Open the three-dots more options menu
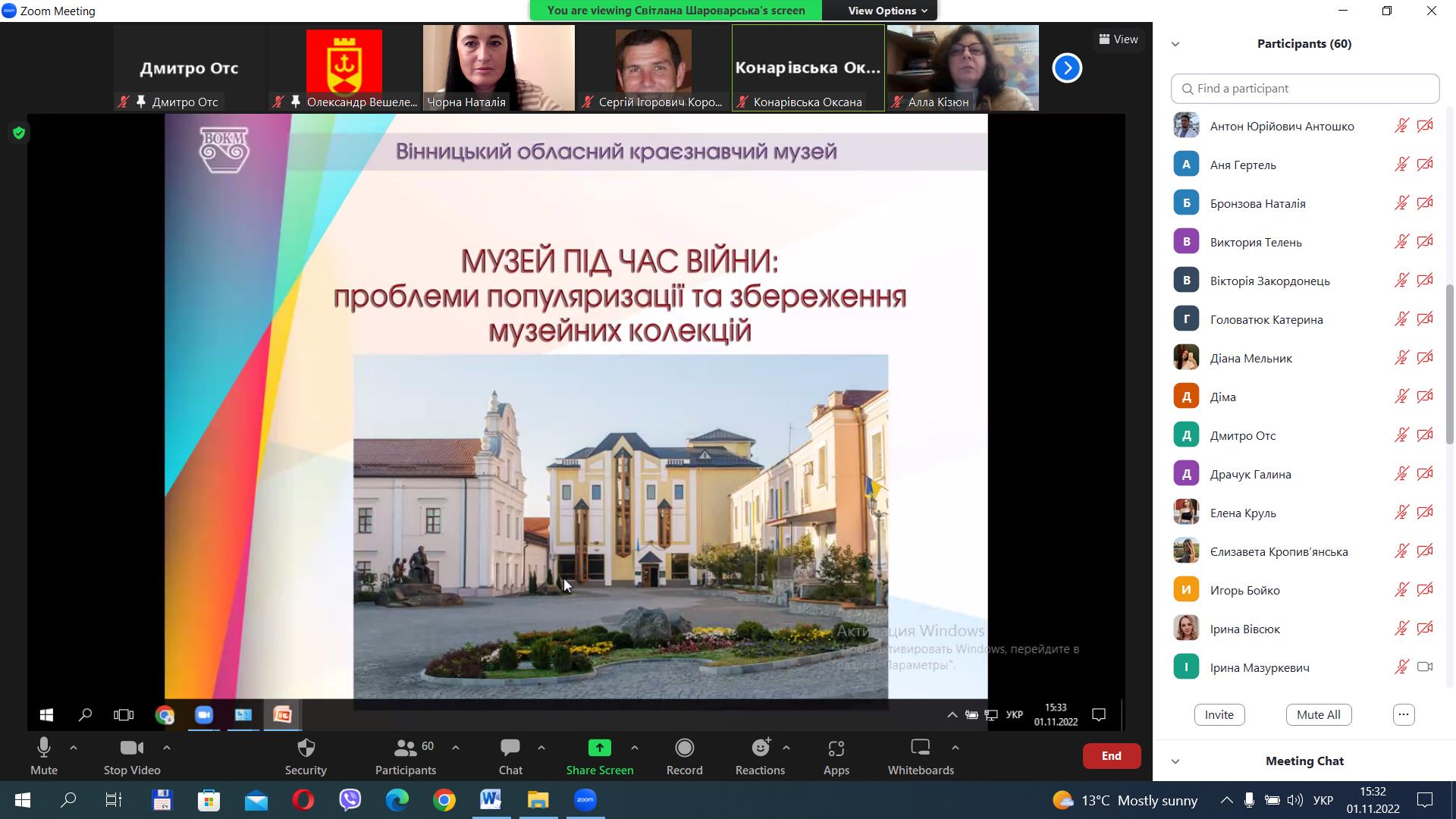This screenshot has height=819, width=1456. 1403,714
